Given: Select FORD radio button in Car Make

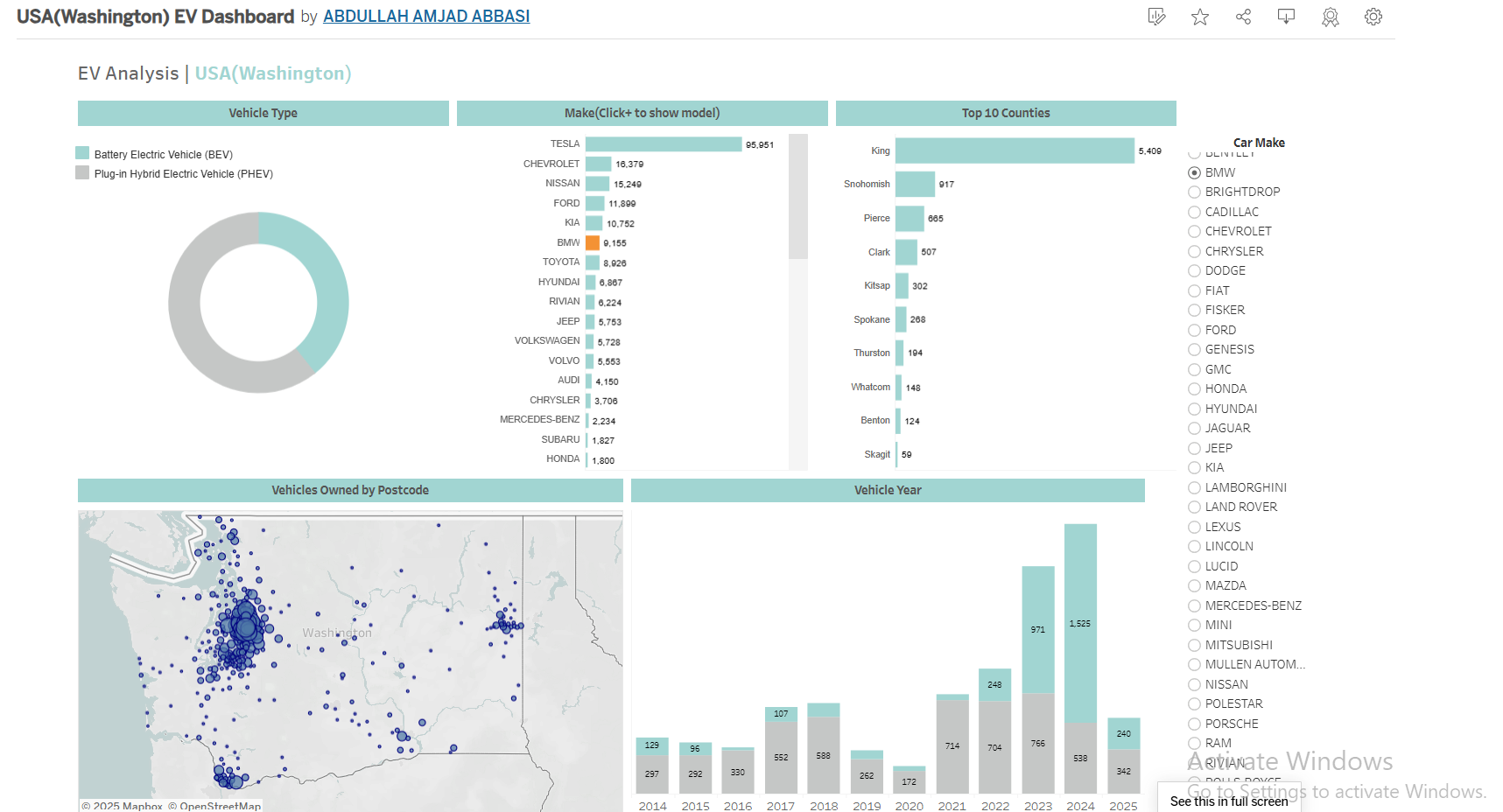Looking at the screenshot, I should pyautogui.click(x=1194, y=330).
